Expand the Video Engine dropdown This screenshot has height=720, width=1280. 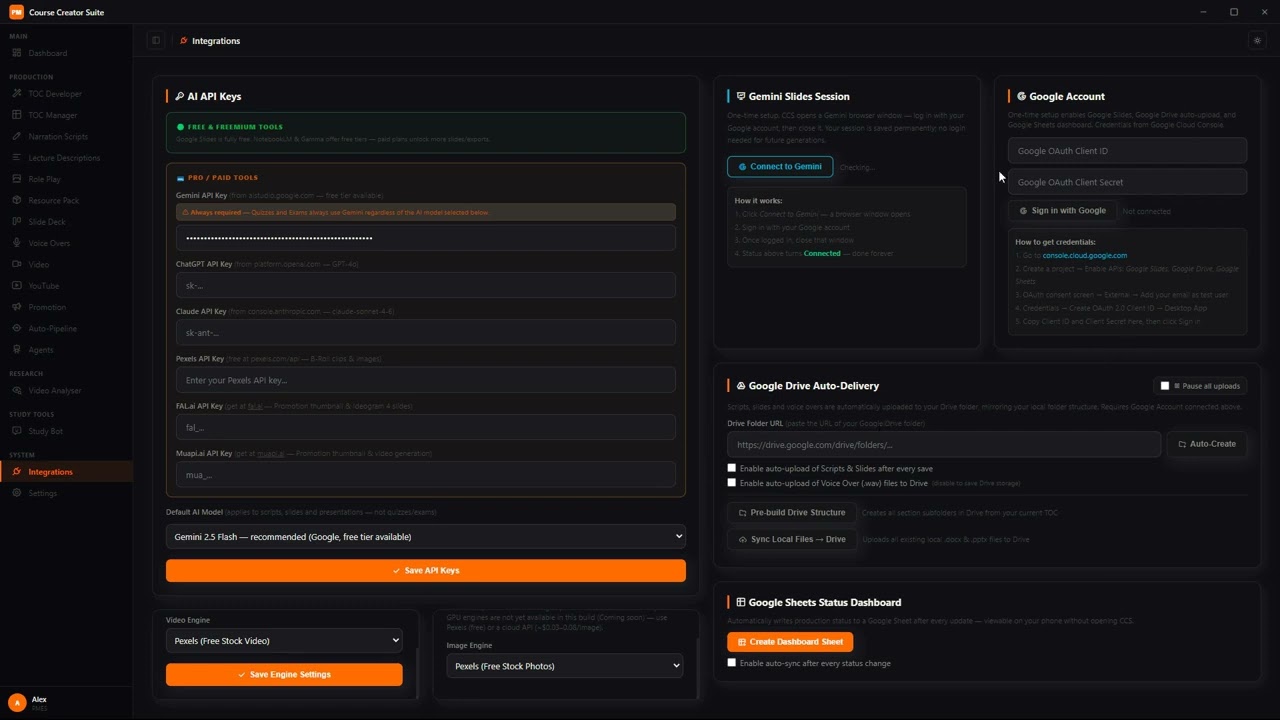(x=284, y=641)
